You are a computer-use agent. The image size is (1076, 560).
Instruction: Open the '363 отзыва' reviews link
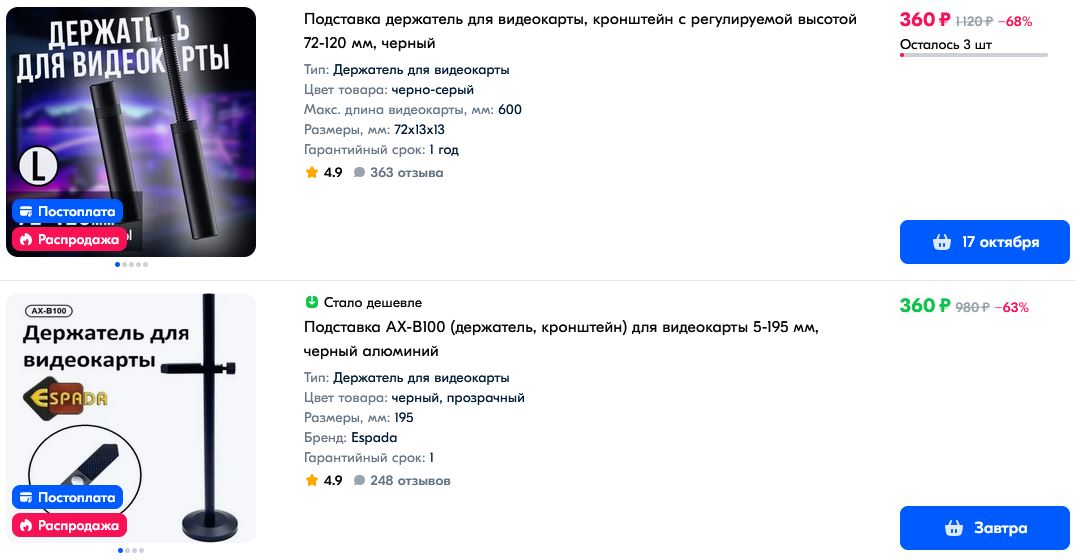point(406,173)
